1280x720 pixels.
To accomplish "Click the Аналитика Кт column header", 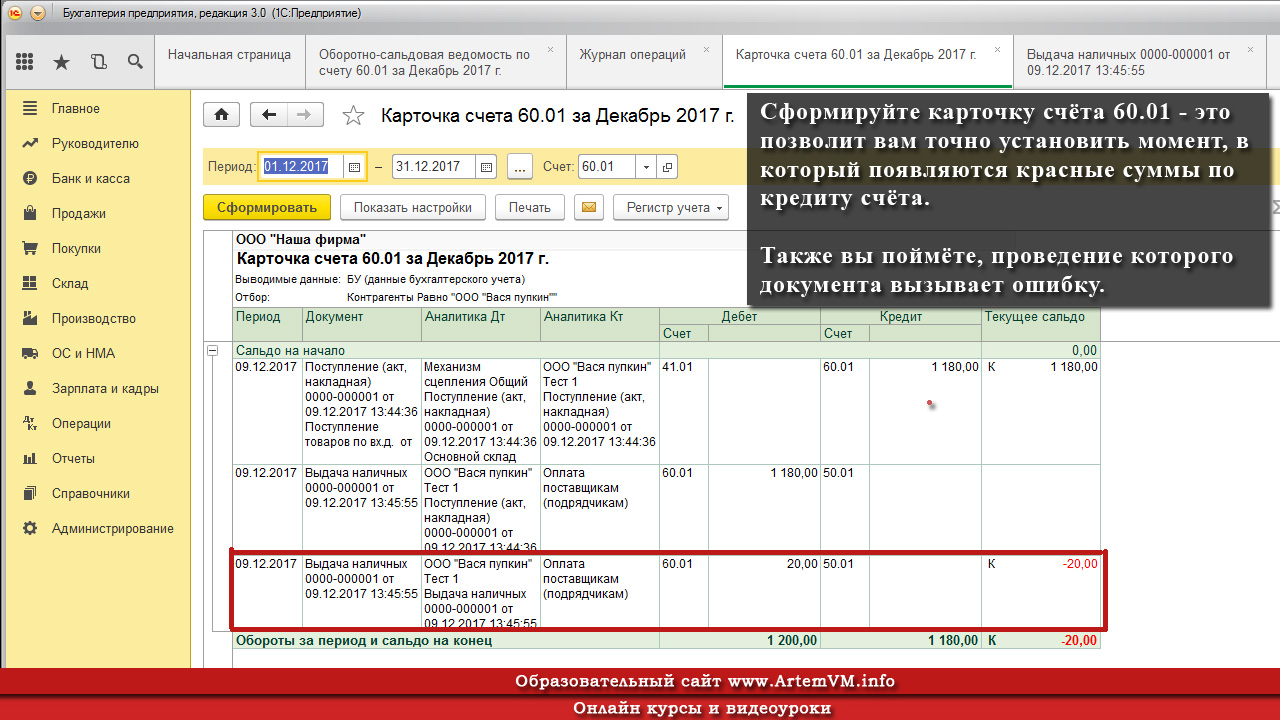I will (x=600, y=324).
